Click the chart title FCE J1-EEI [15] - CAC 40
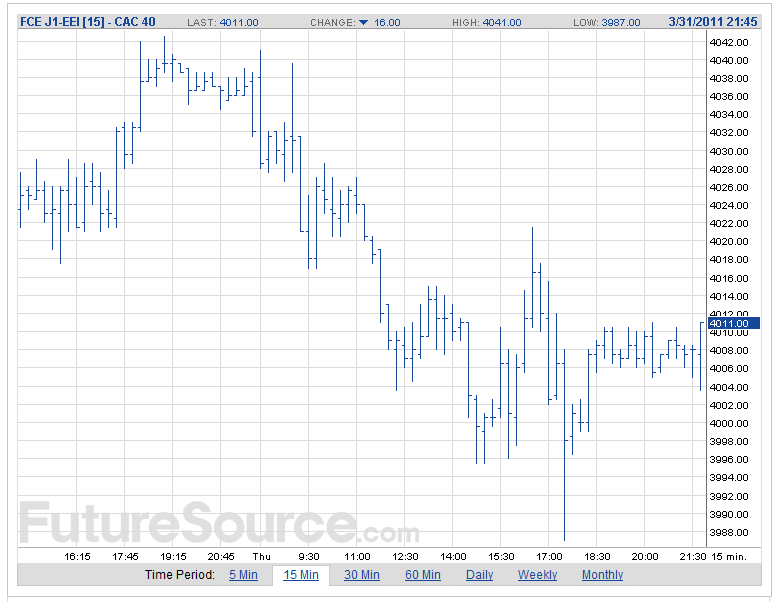Screen dimensions: 777x602 click(x=87, y=22)
